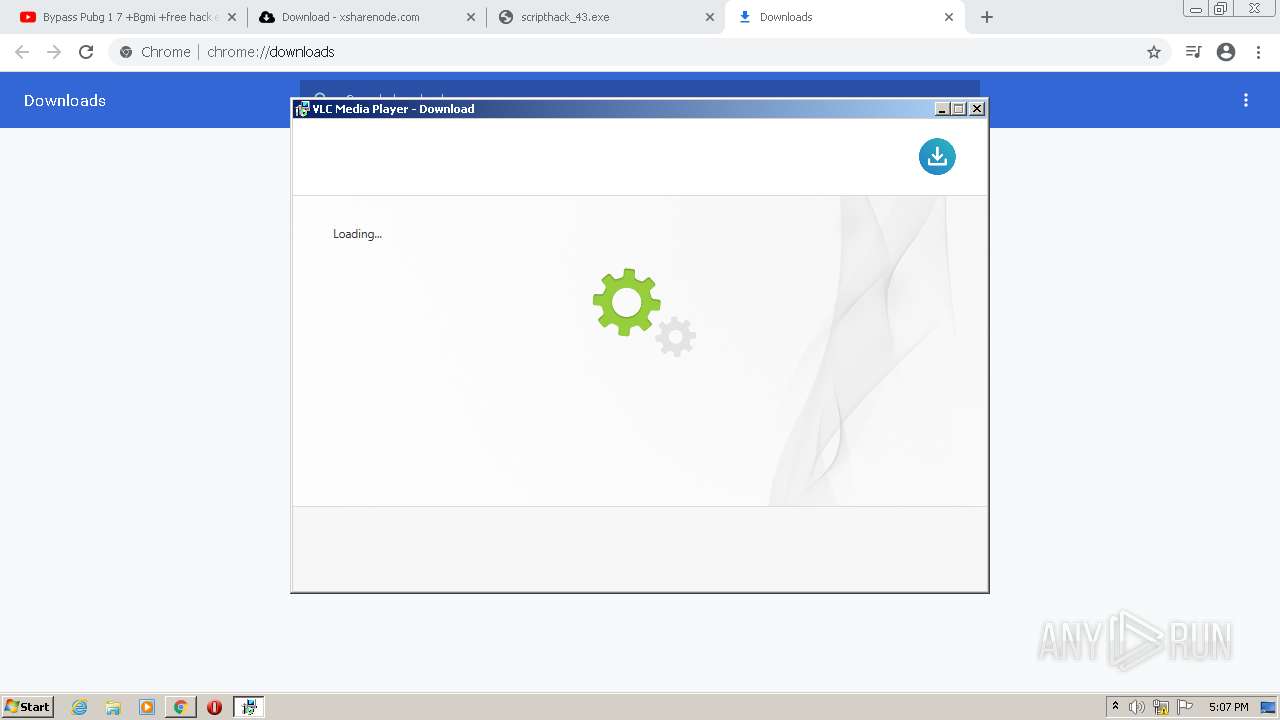Close the xsharenode.com tab
1280x720 pixels.
[x=471, y=17]
